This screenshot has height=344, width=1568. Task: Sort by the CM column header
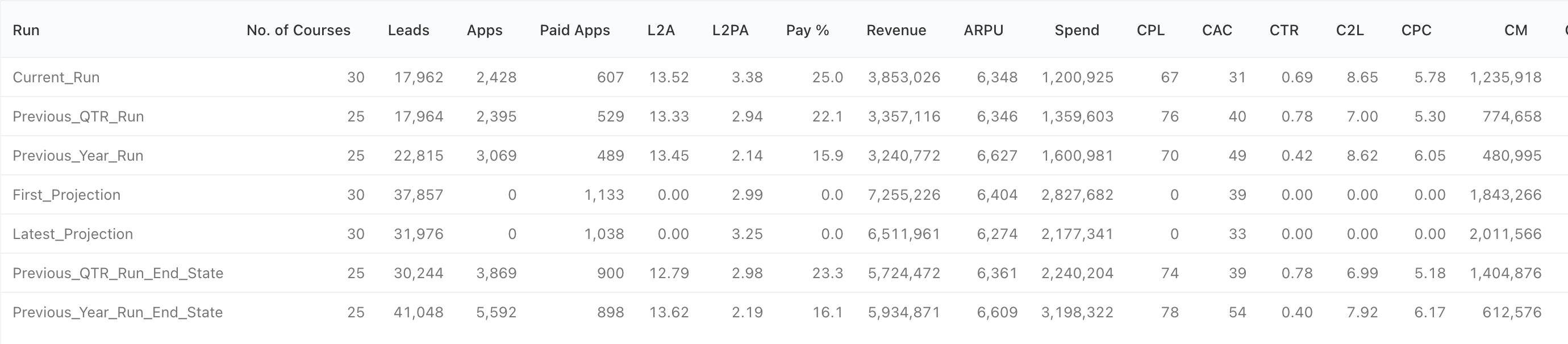[1516, 31]
